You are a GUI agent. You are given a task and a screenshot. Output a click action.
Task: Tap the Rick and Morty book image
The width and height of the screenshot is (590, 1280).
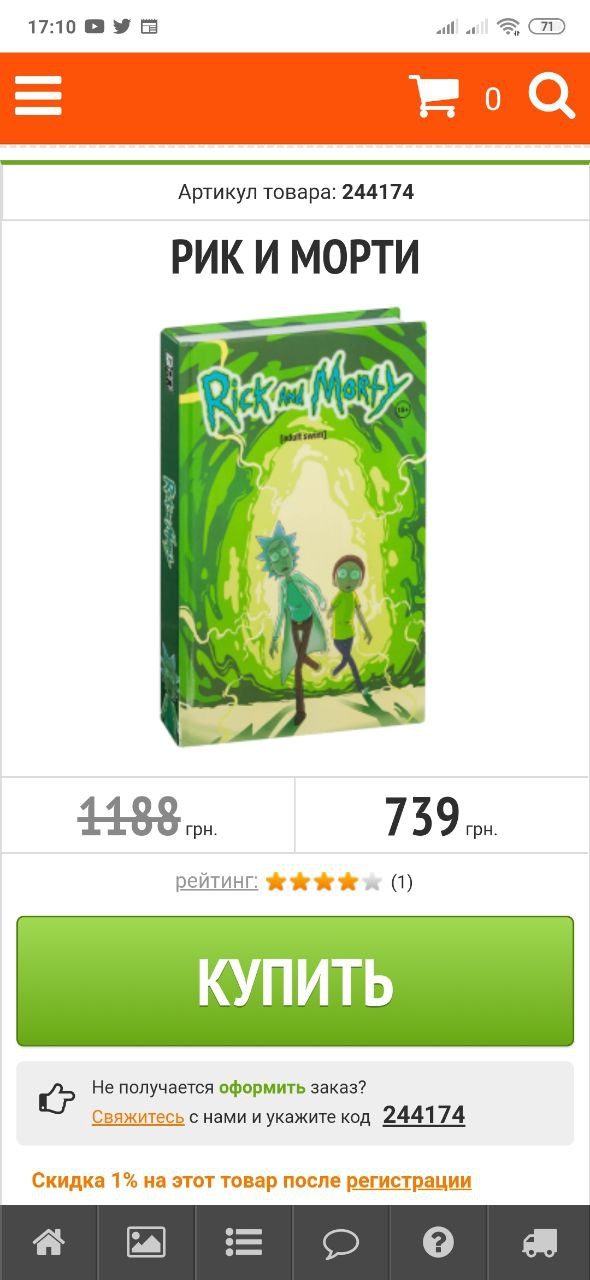tap(294, 528)
